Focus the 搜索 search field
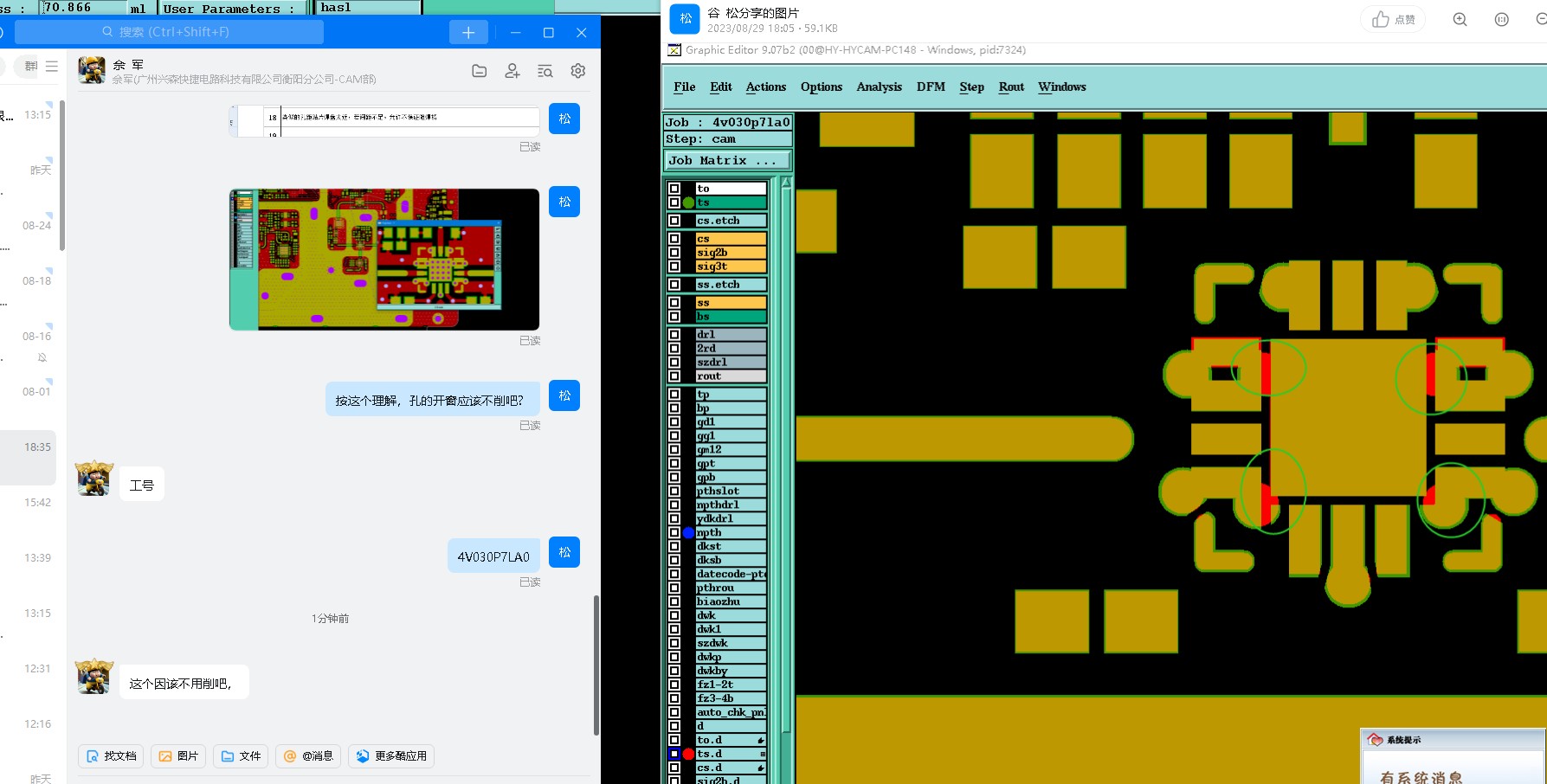The image size is (1547, 784). [x=170, y=32]
